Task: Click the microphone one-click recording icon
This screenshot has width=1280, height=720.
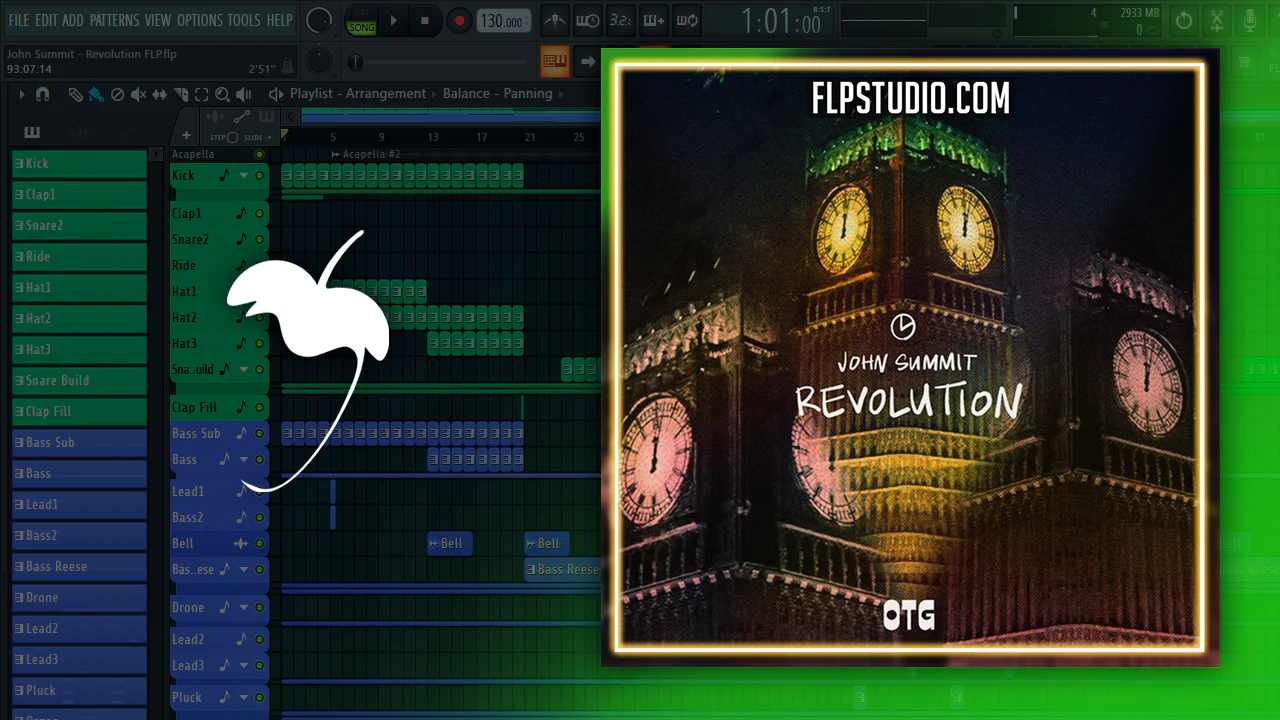Action: (x=1250, y=20)
